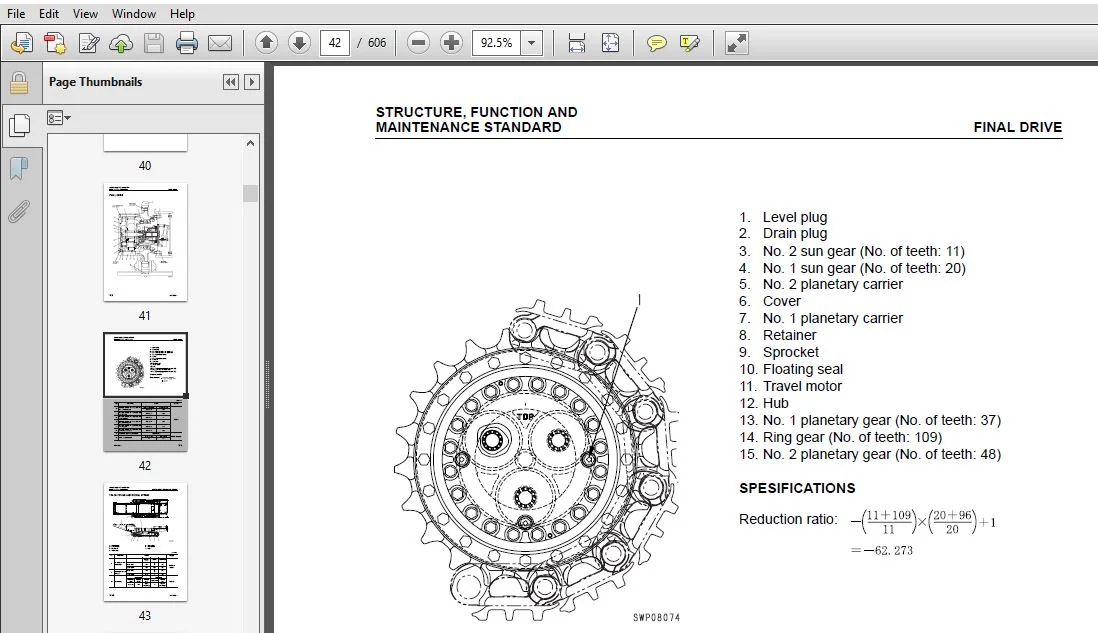The height and width of the screenshot is (633, 1098).
Task: Click the cloud upload icon
Action: click(121, 43)
